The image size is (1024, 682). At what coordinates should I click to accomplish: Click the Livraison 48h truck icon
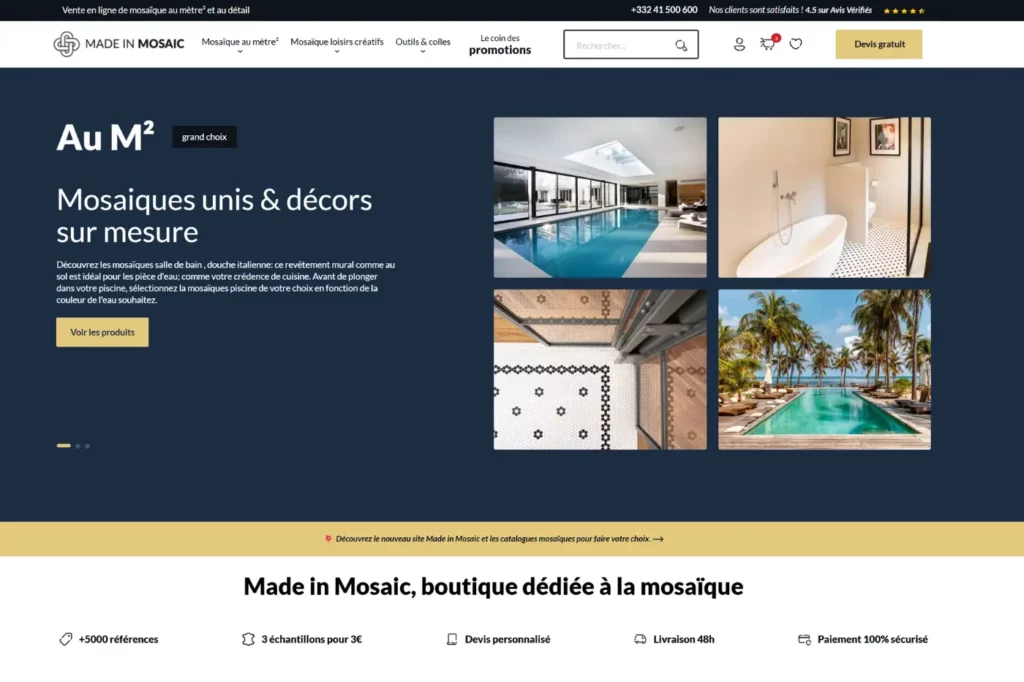[640, 639]
